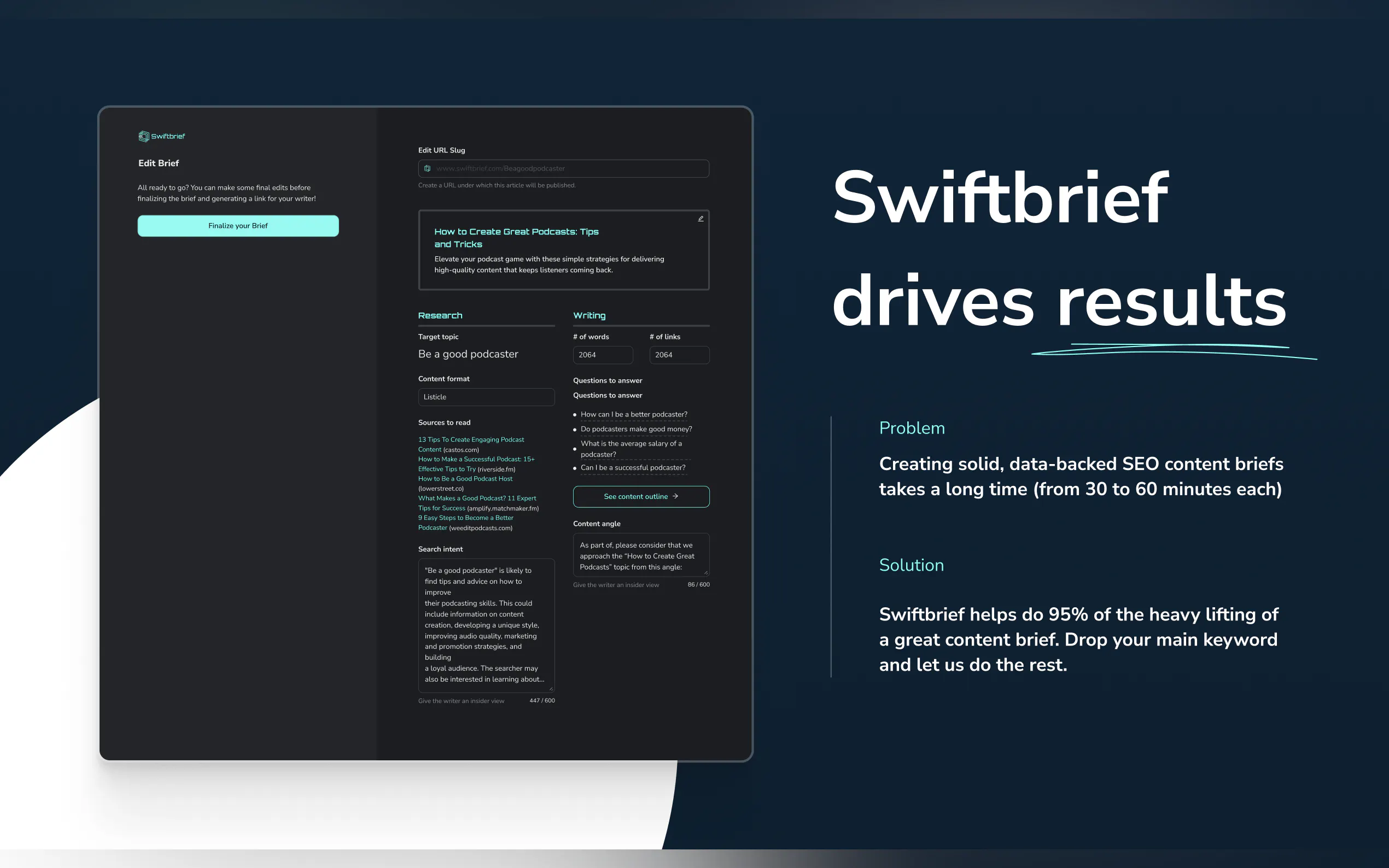Switch to the Writing section heading
This screenshot has width=1389, height=868.
click(x=589, y=316)
